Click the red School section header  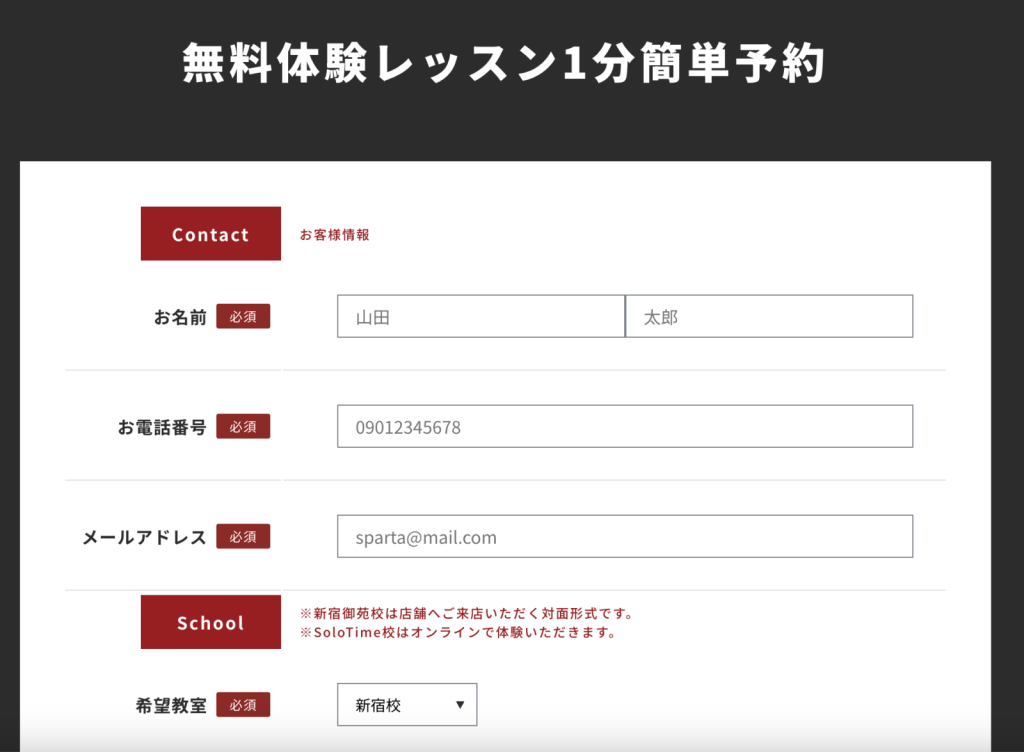210,623
